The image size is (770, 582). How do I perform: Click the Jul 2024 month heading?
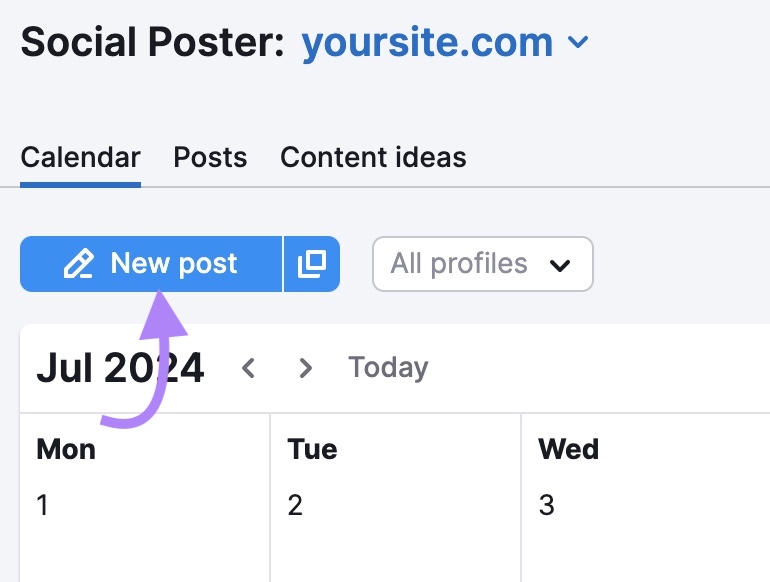(x=120, y=368)
